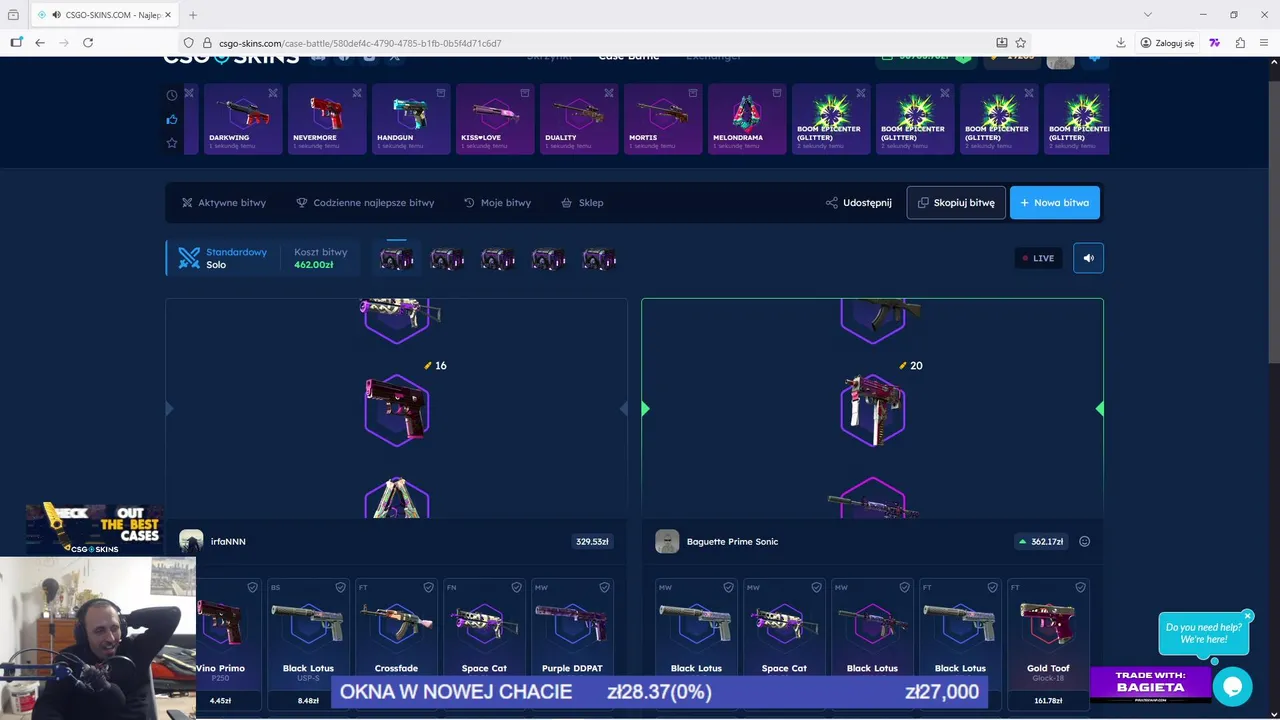Click the crossed swords Standardowy mode icon
This screenshot has height=720, width=1280.
[x=189, y=258]
